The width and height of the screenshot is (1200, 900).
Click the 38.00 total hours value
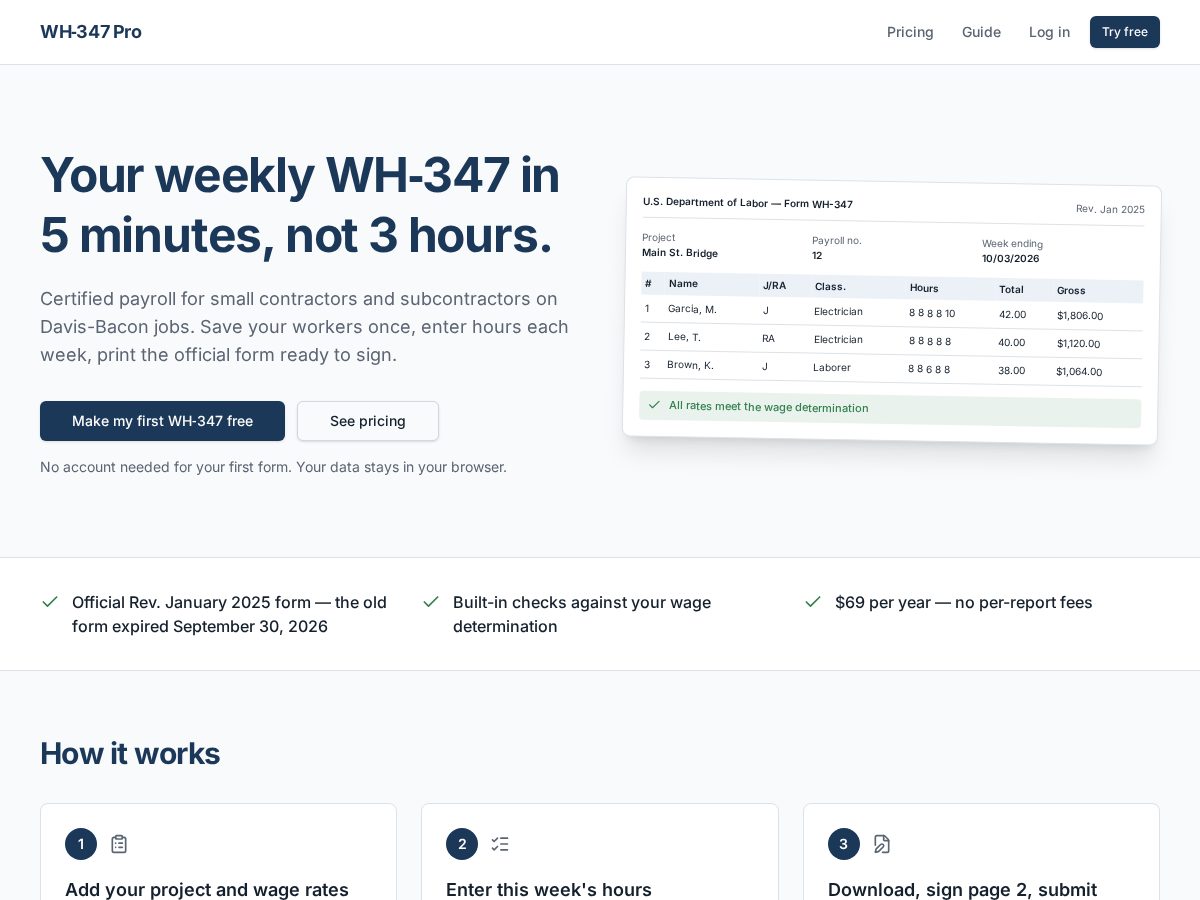(1011, 370)
